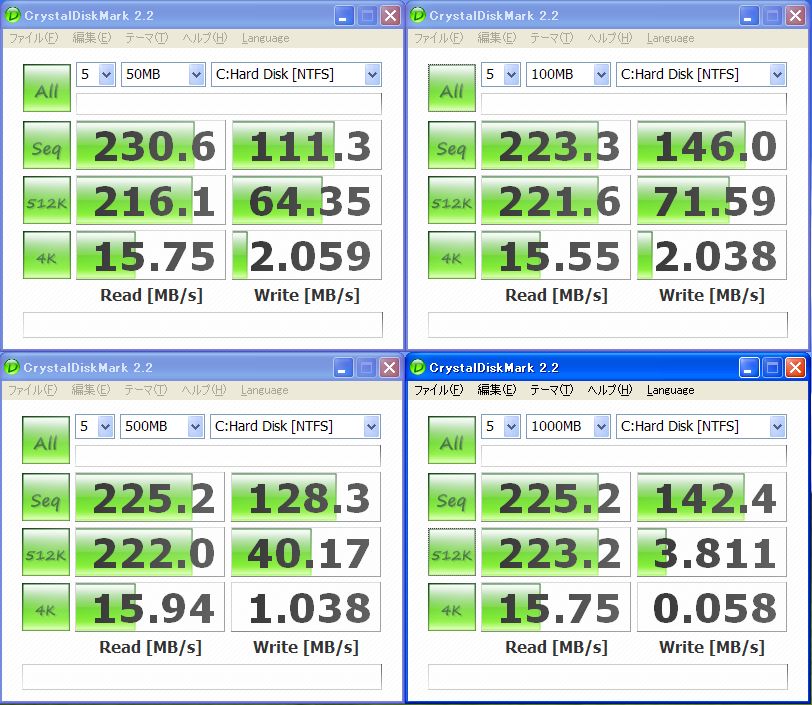Click the 64.35 write result

307,200
